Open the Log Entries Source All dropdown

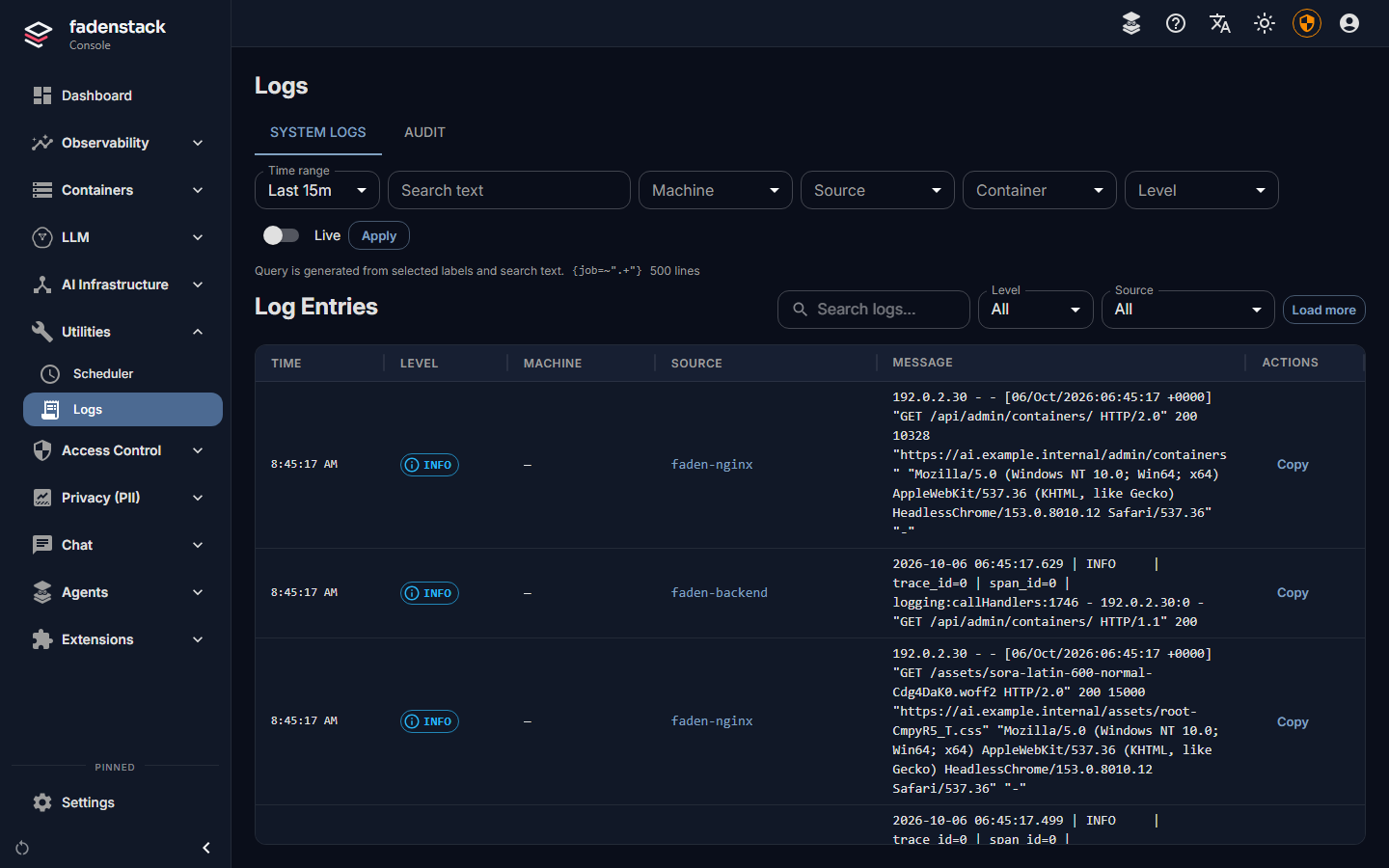pos(1188,310)
